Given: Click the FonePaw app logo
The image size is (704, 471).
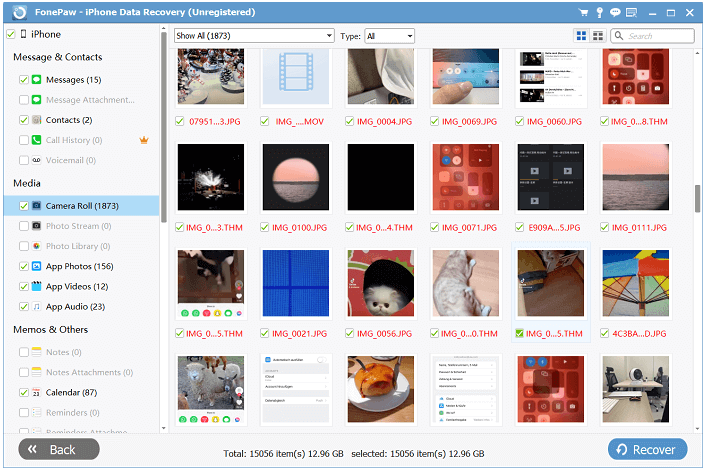Looking at the screenshot, I should coord(19,13).
